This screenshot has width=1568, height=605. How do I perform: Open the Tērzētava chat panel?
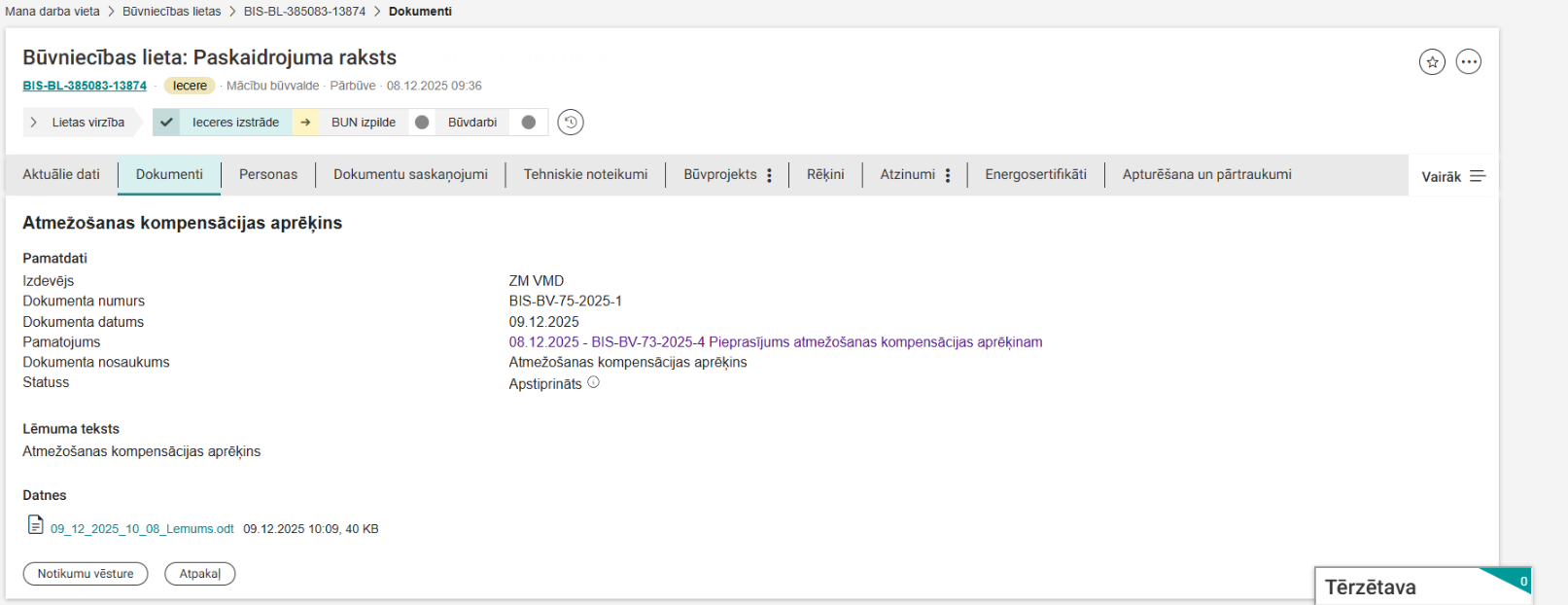[1371, 587]
